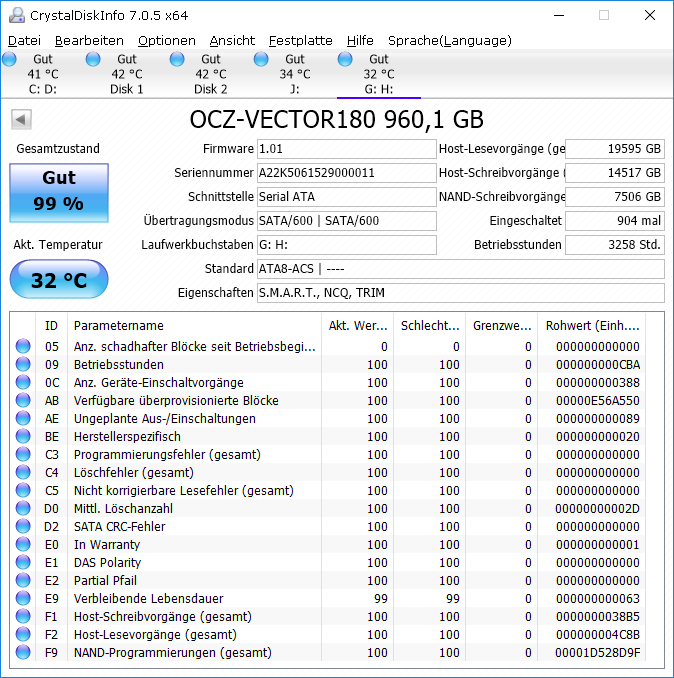This screenshot has width=674, height=678.
Task: Click the Betriebsstunden 3258 Std. value
Action: pyautogui.click(x=615, y=245)
